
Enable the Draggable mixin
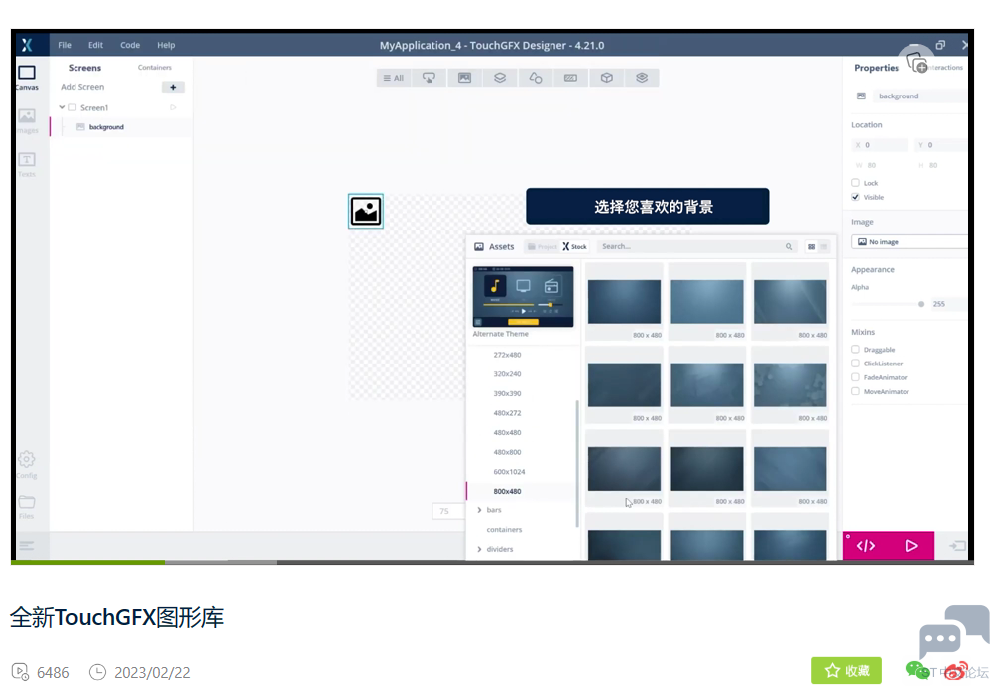855,349
